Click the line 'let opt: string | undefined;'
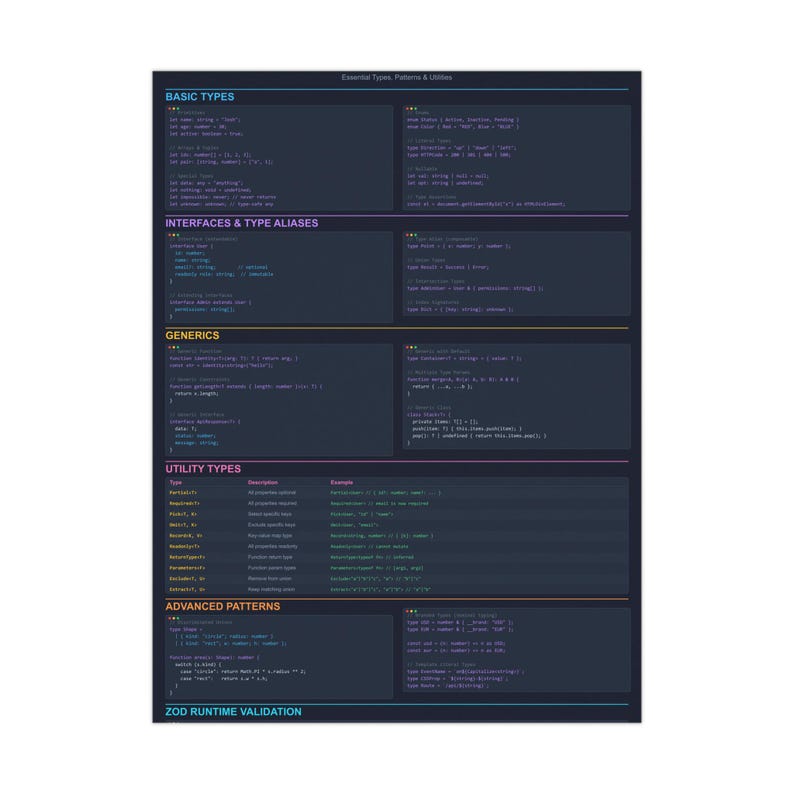Viewport: 794px width, 794px height. coord(445,183)
